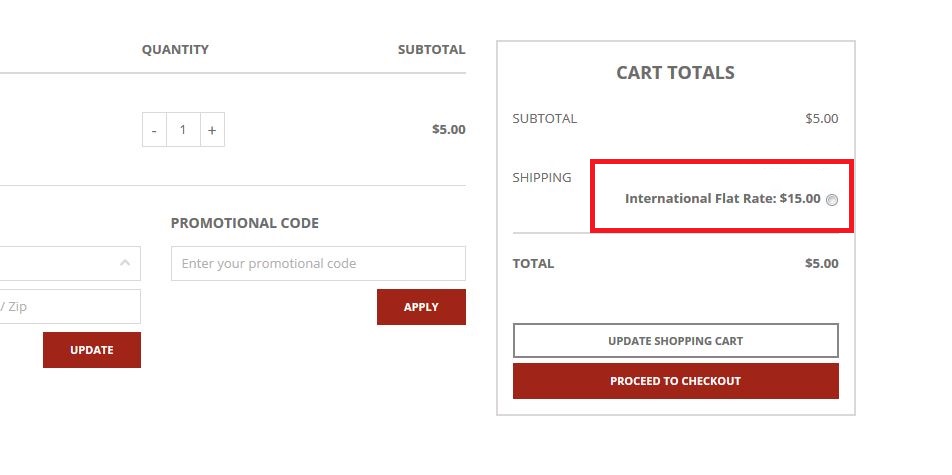Click the SUBTOTAL column header in cart table
This screenshot has height=475, width=952.
431,49
